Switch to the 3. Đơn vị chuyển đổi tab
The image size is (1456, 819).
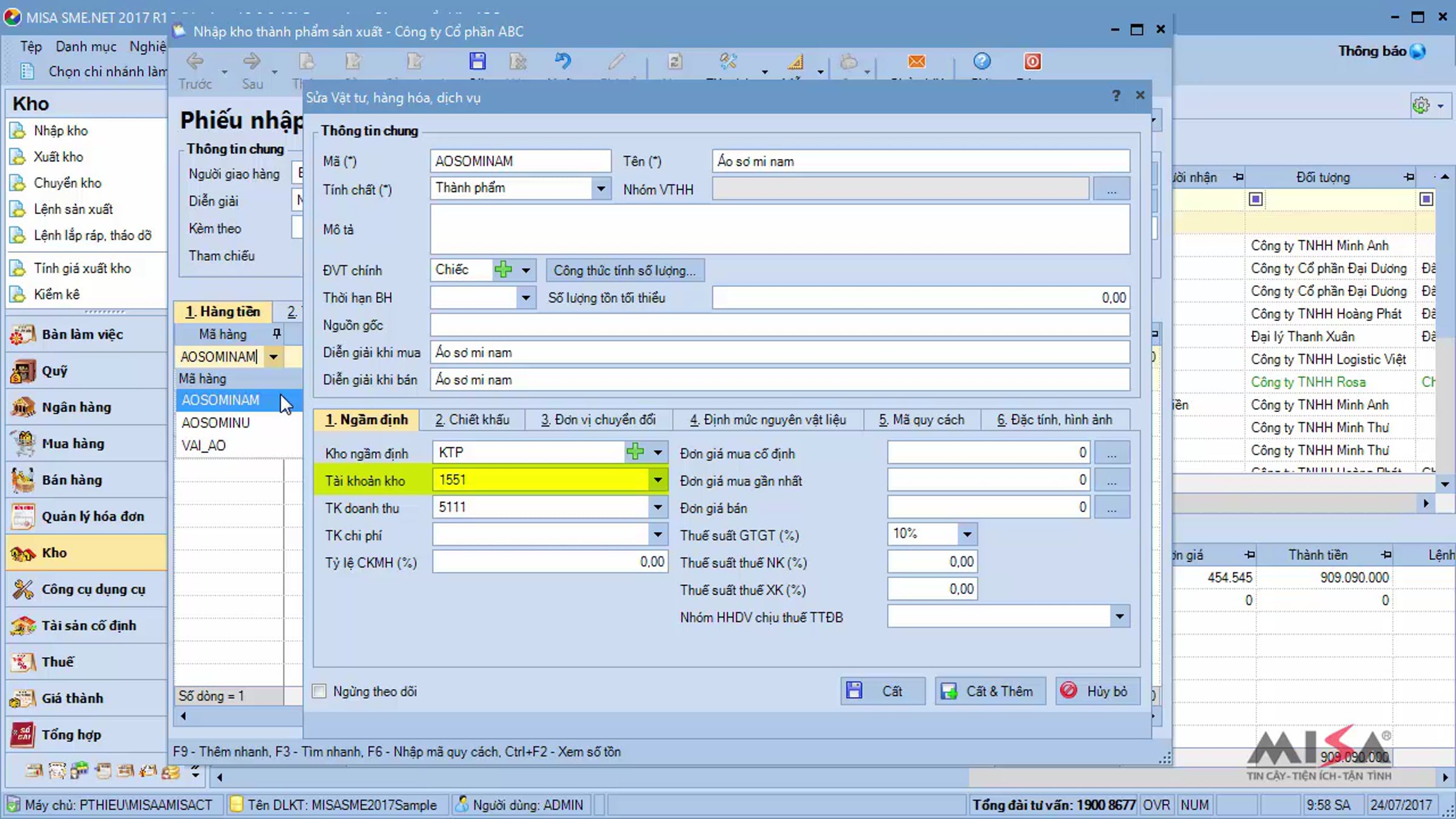(598, 420)
